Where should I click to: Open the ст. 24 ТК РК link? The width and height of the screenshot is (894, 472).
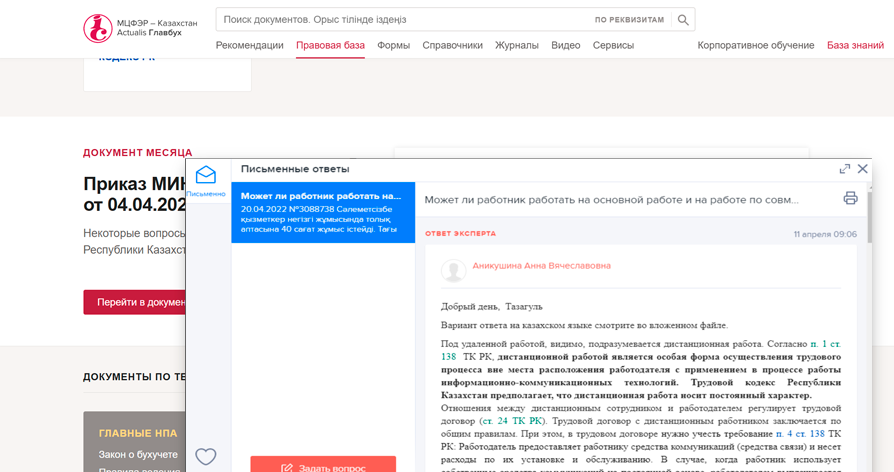pyautogui.click(x=513, y=421)
